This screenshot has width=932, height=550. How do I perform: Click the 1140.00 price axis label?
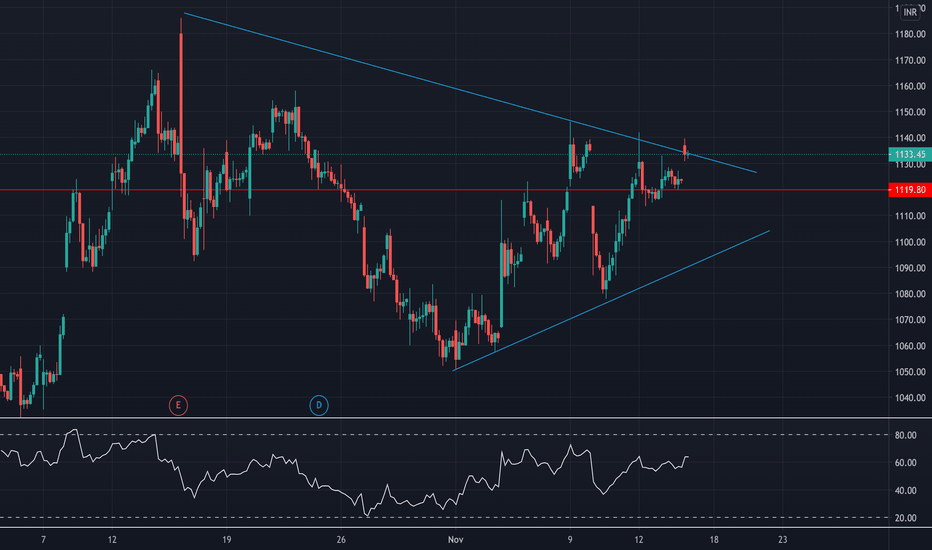[910, 138]
